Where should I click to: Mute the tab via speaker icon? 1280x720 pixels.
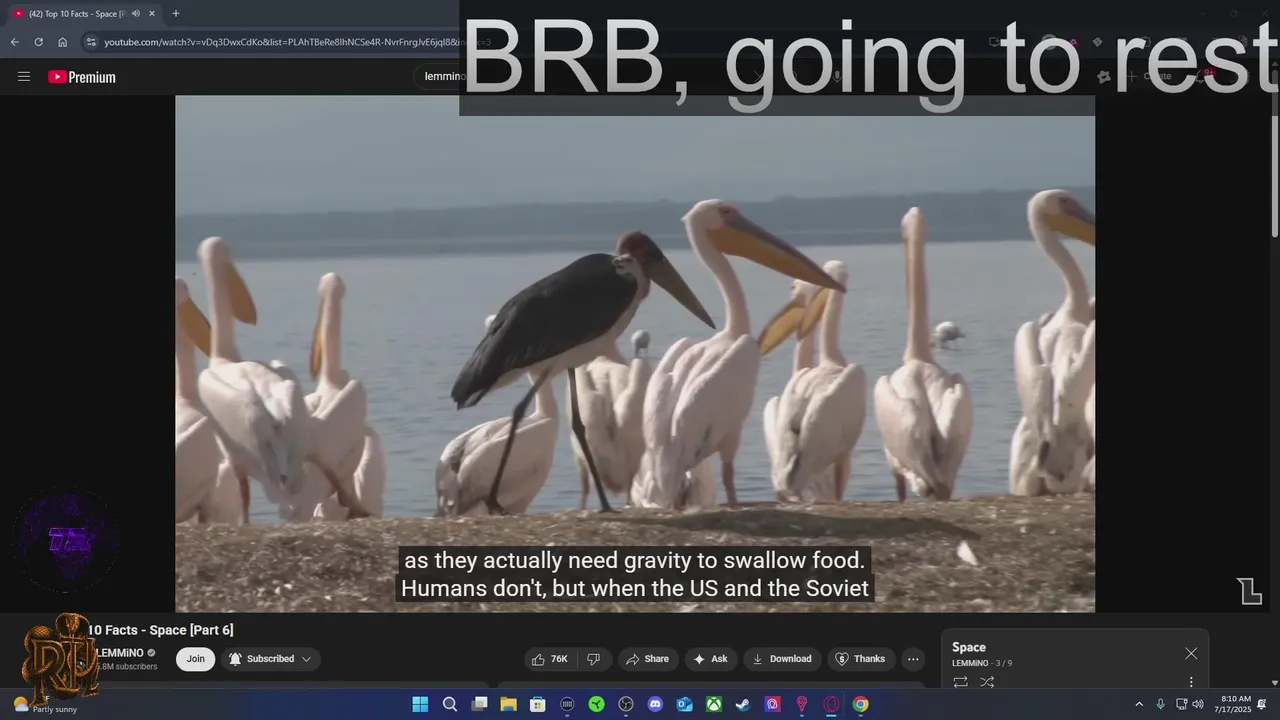pyautogui.click(x=135, y=13)
